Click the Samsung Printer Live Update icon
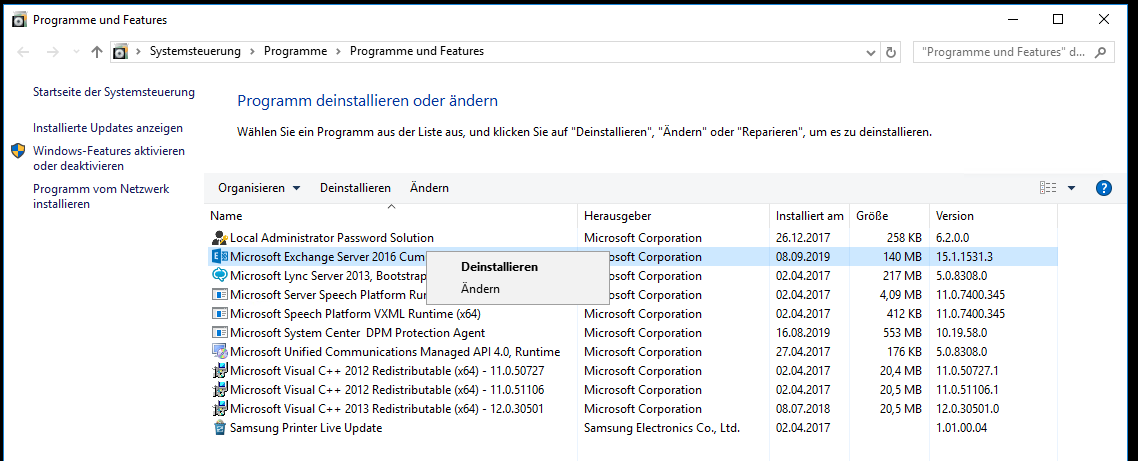 click(220, 428)
